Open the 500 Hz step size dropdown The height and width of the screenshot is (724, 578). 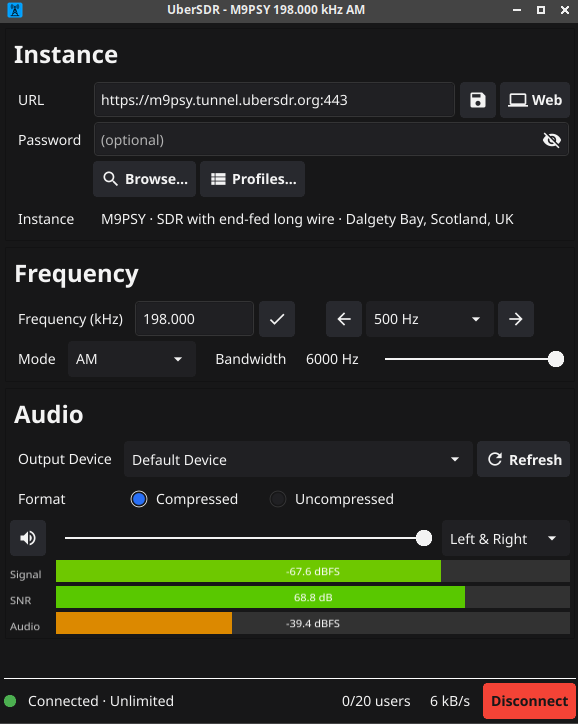[430, 319]
